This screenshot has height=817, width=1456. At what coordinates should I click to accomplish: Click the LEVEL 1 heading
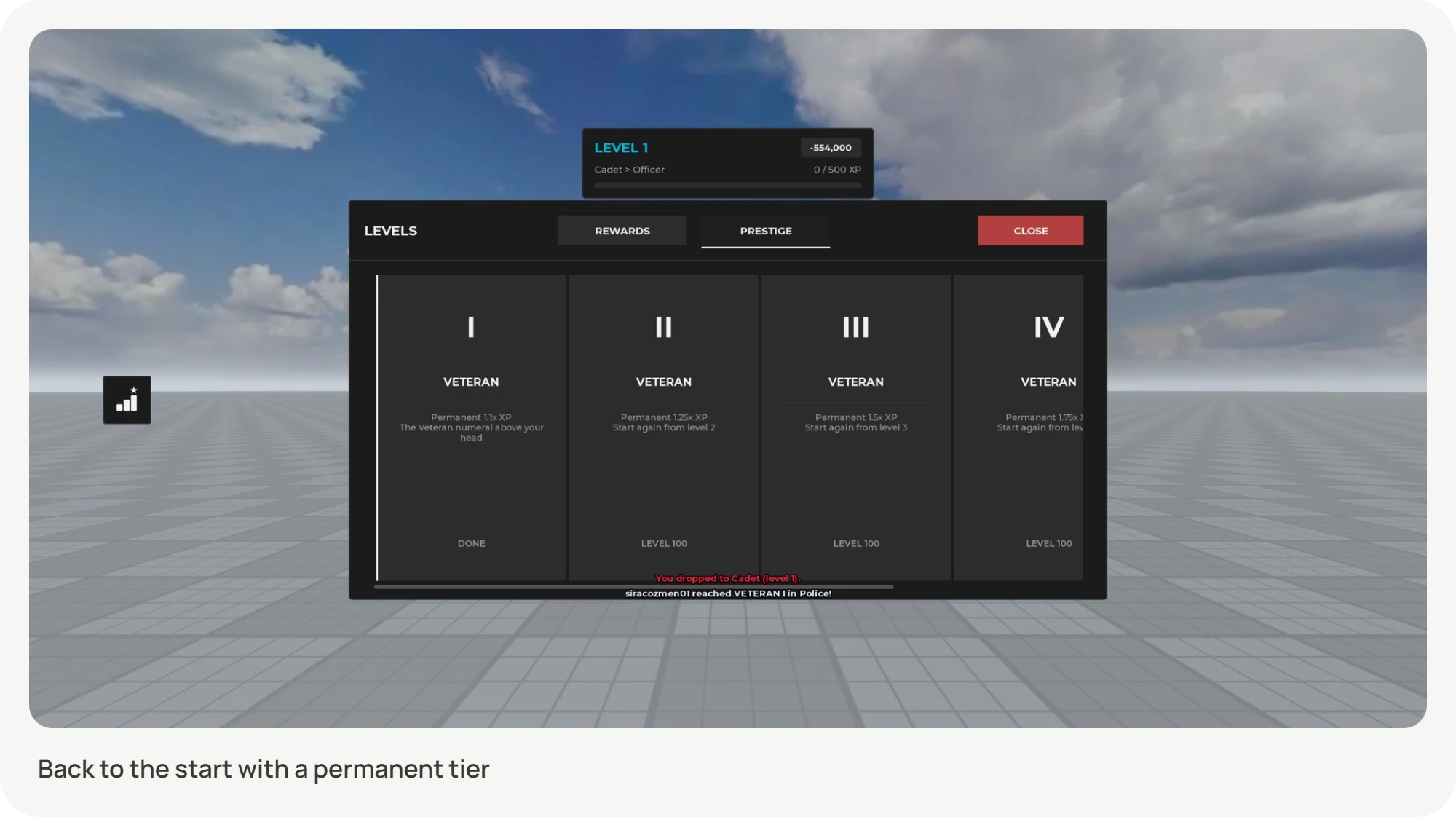pos(621,148)
